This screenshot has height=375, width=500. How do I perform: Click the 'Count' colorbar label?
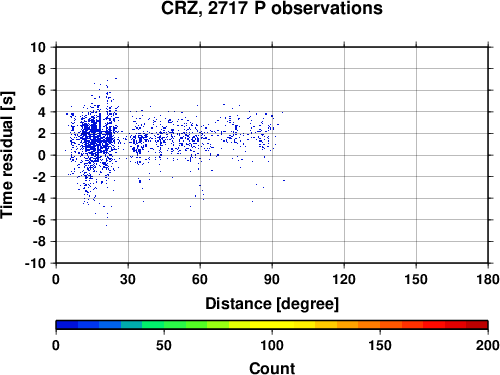[272, 368]
